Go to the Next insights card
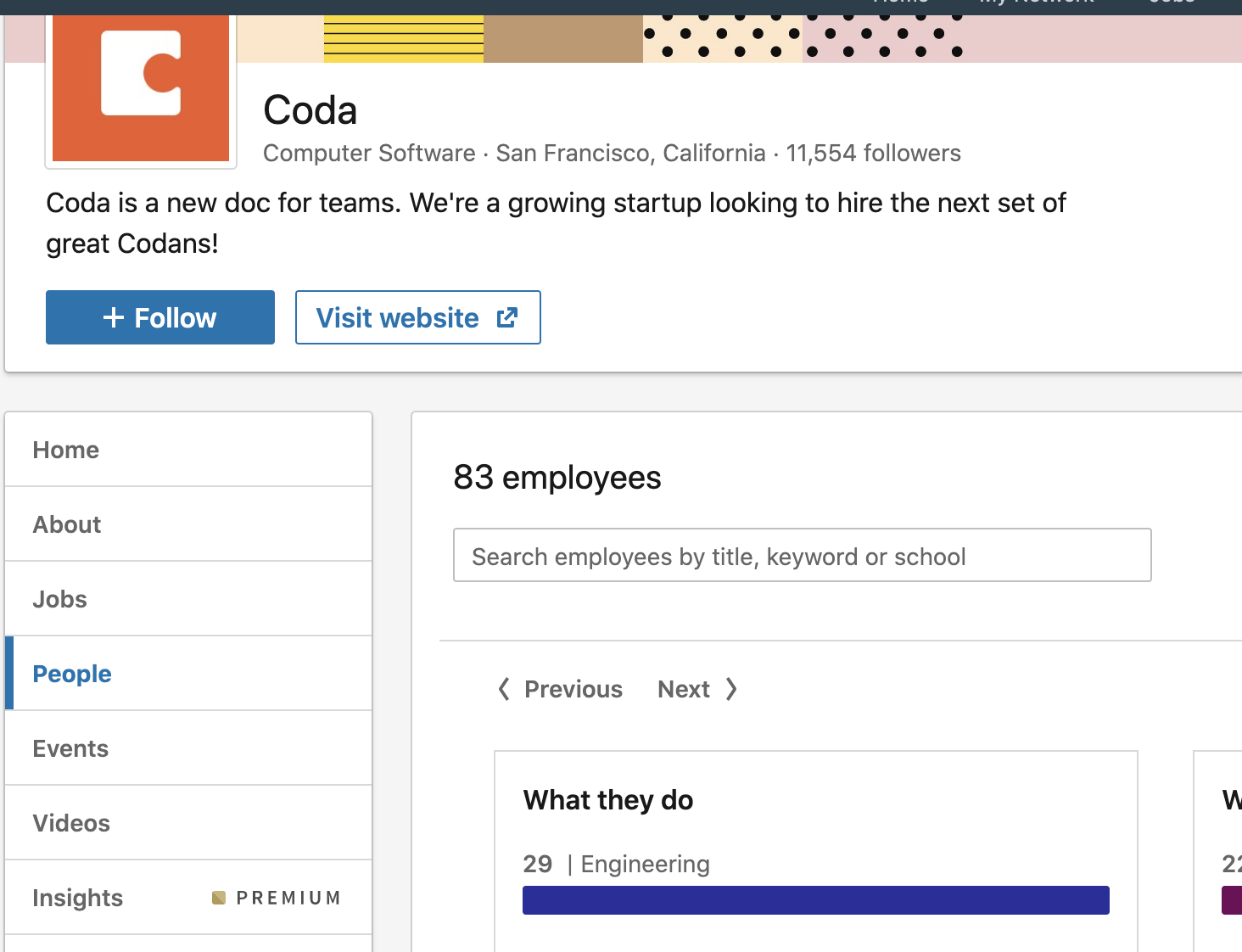This screenshot has height=952, width=1242. point(697,689)
